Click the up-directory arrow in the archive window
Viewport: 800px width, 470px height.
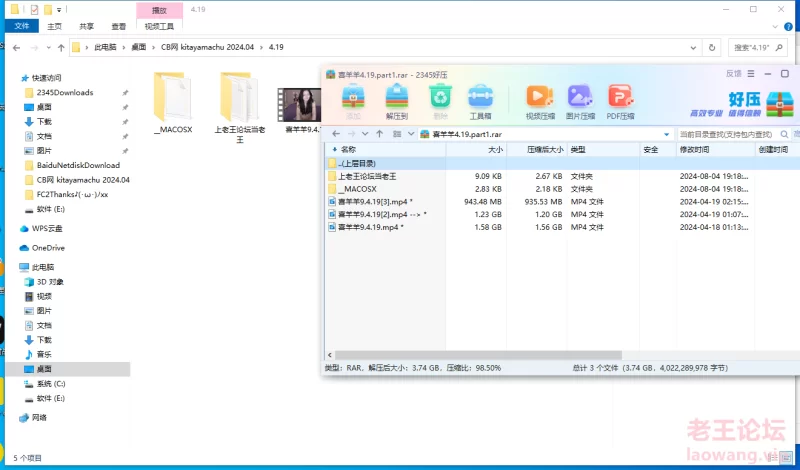pos(380,134)
